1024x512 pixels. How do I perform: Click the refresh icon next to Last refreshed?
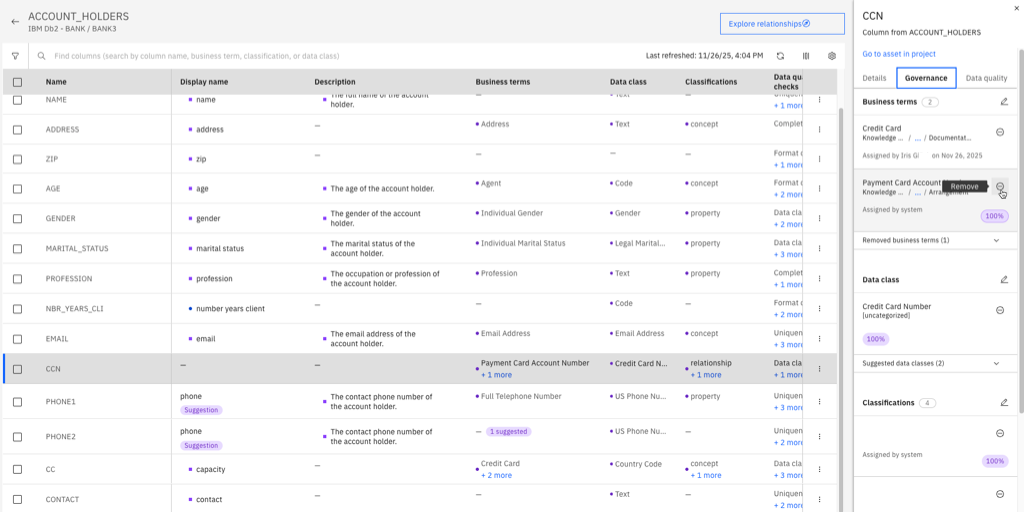(x=780, y=56)
